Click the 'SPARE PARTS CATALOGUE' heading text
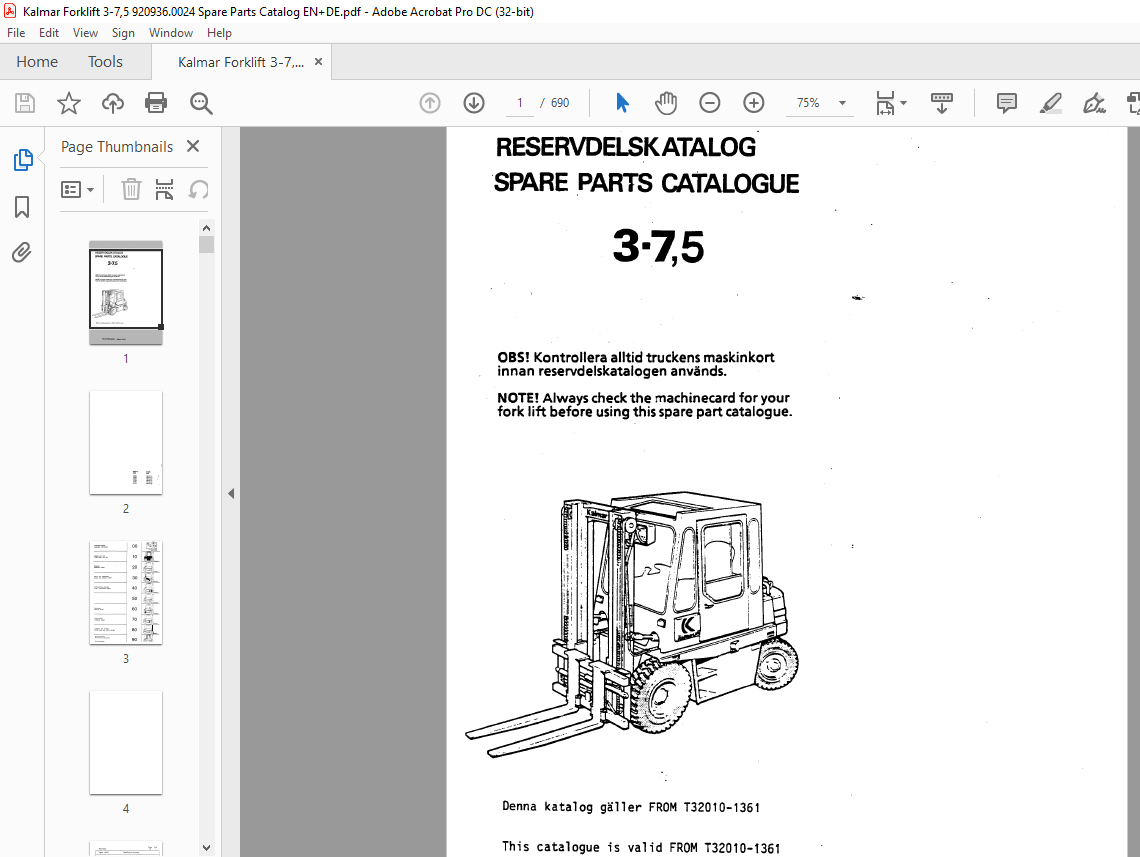1140x857 pixels. 646,182
